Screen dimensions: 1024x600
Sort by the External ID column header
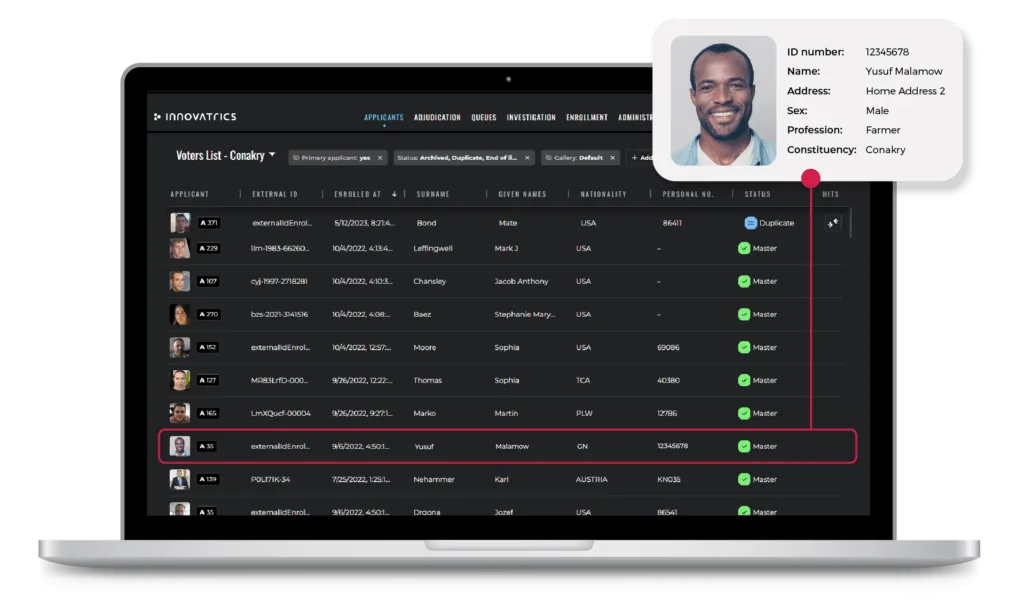(x=275, y=194)
